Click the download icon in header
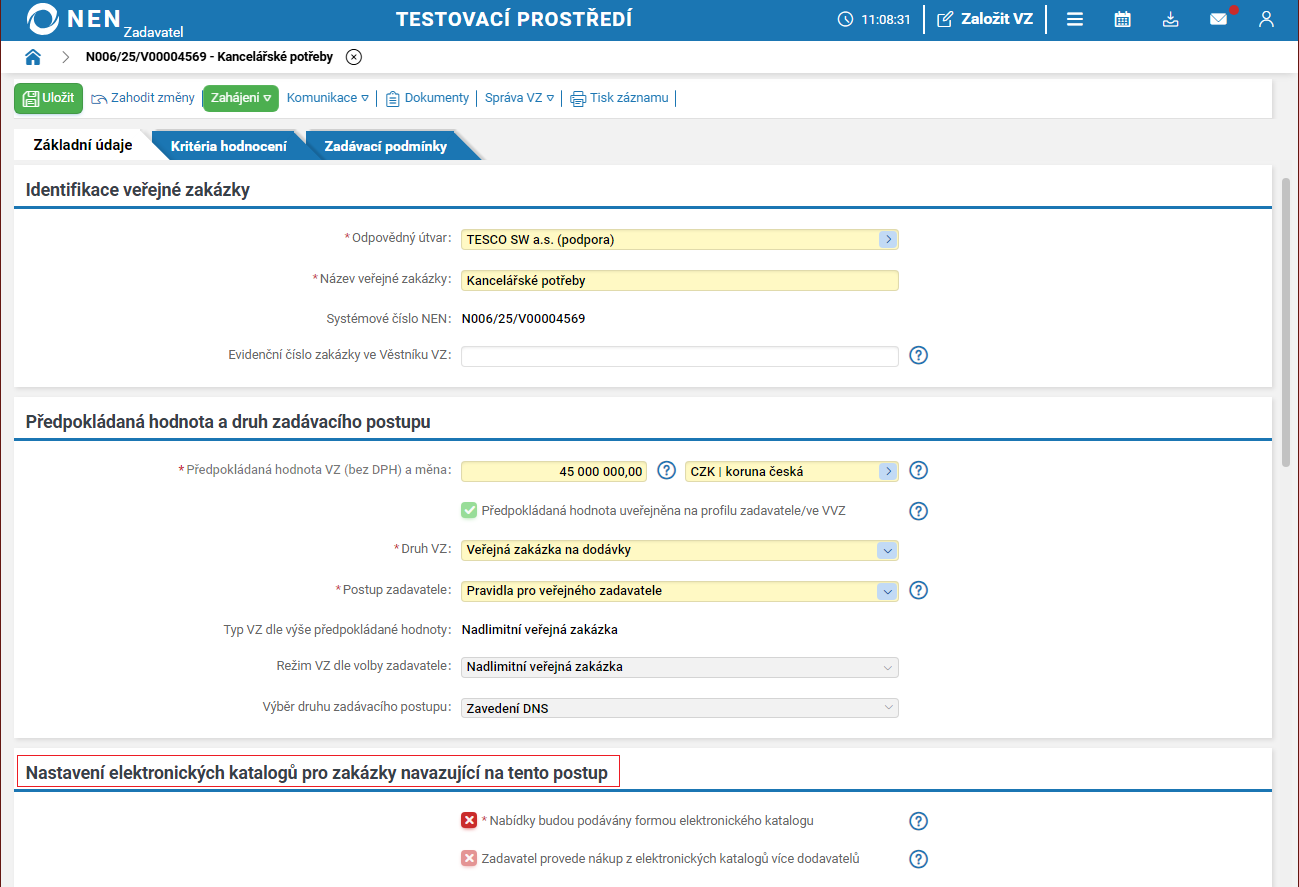This screenshot has width=1299, height=887. pyautogui.click(x=1171, y=19)
